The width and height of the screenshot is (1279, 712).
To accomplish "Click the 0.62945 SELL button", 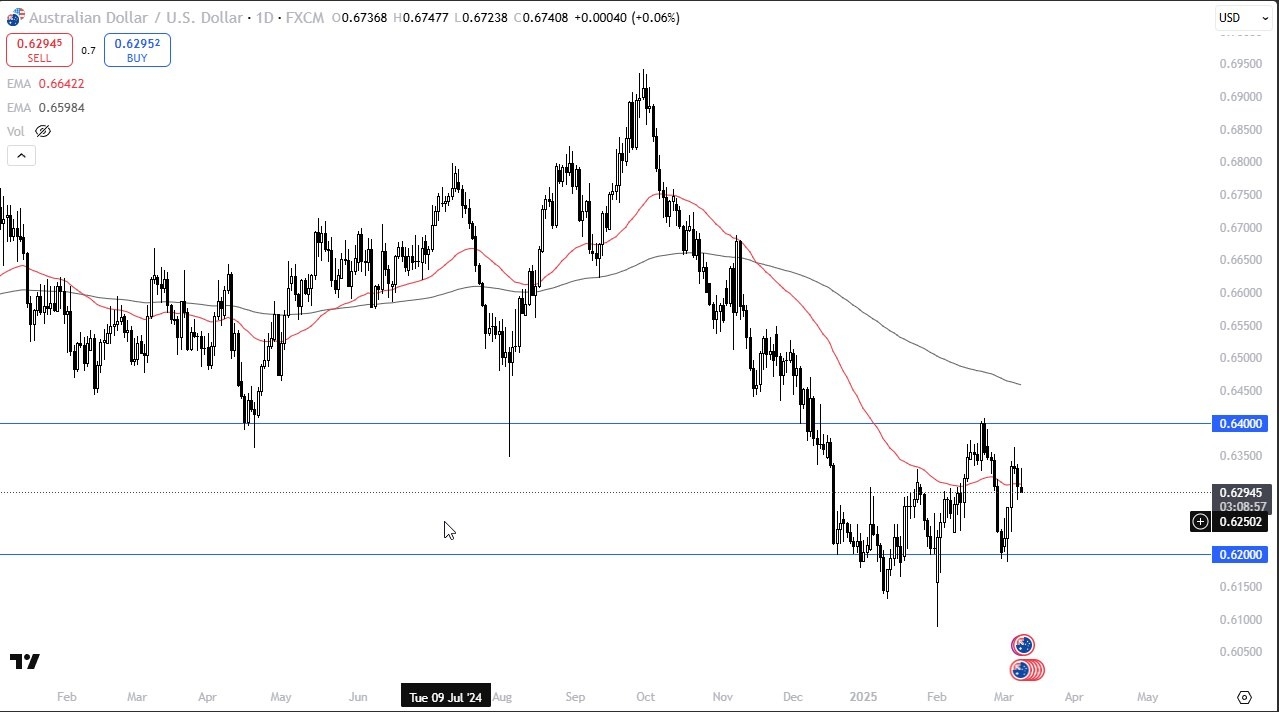I will pyautogui.click(x=39, y=50).
